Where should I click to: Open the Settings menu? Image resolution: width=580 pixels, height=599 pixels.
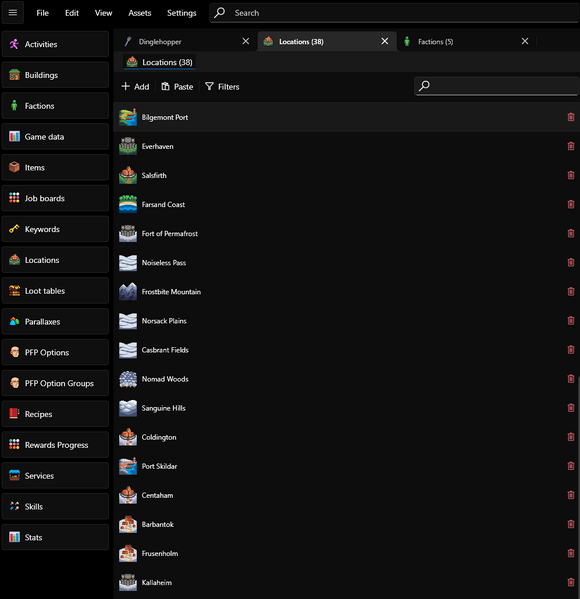(x=181, y=13)
